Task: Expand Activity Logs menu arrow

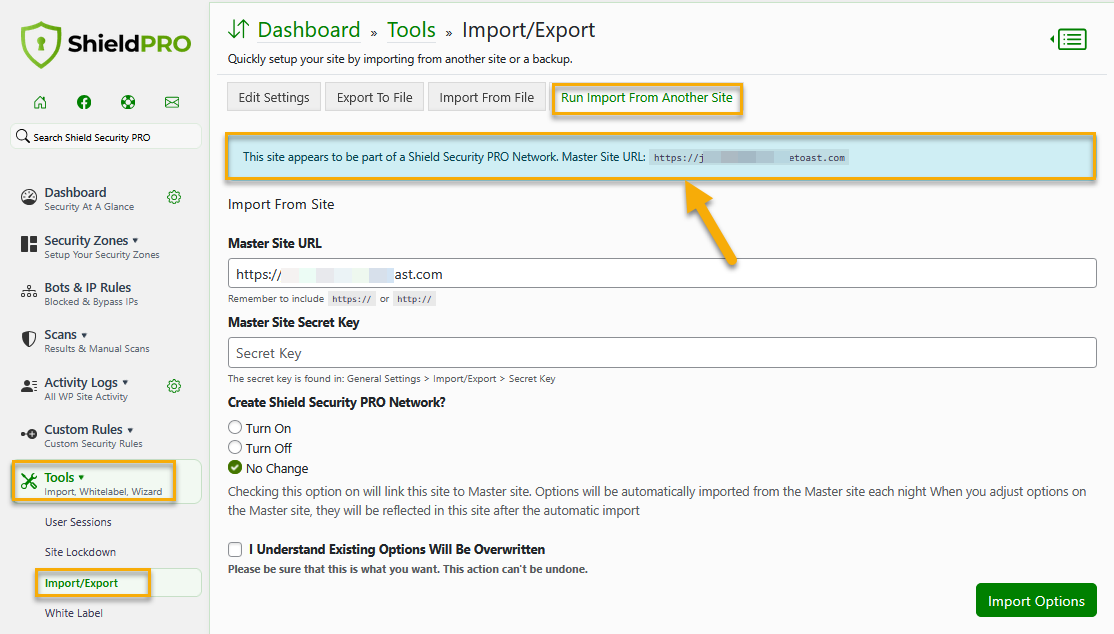Action: pos(125,382)
